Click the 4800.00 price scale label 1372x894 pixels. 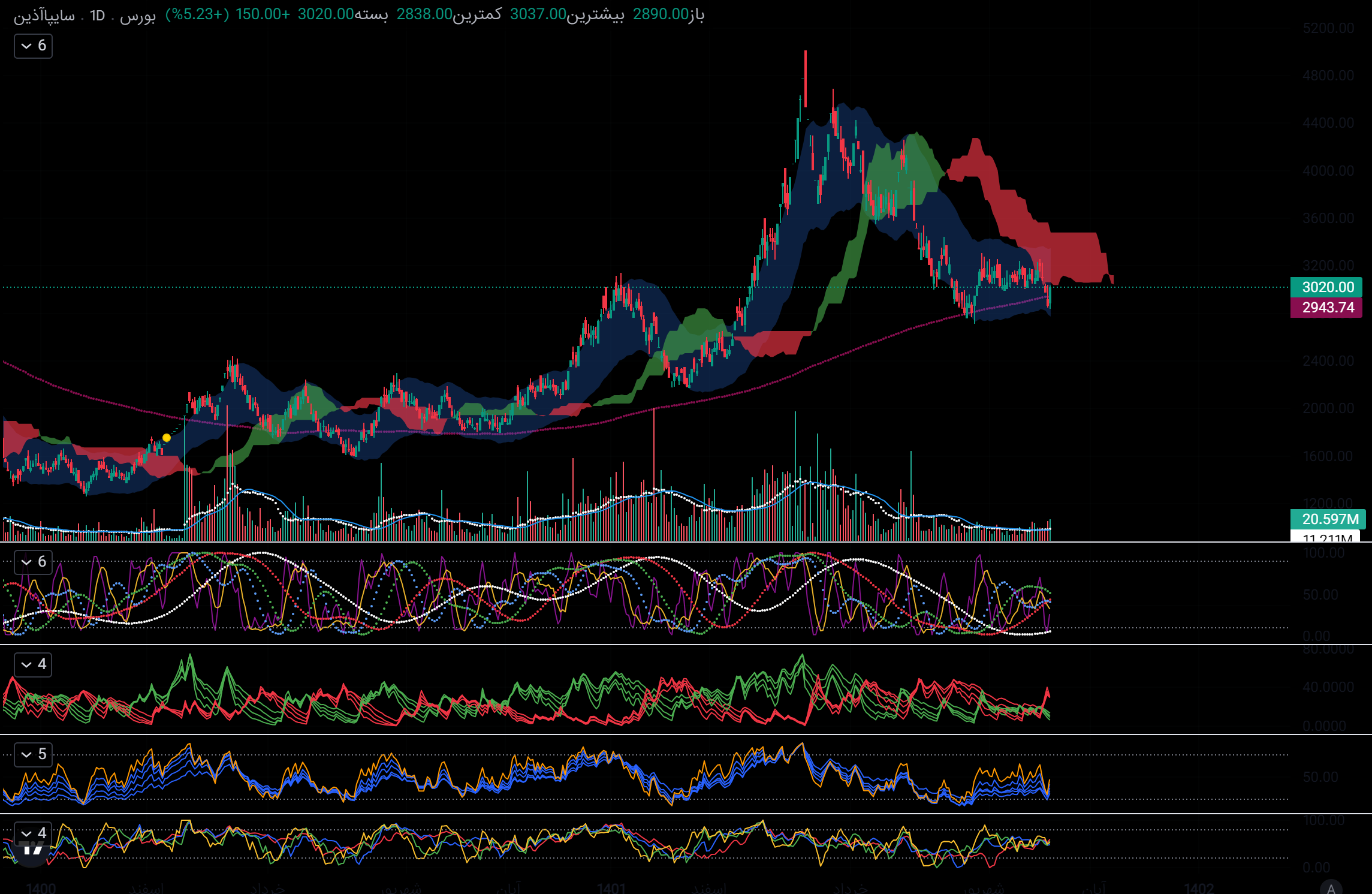click(1328, 76)
